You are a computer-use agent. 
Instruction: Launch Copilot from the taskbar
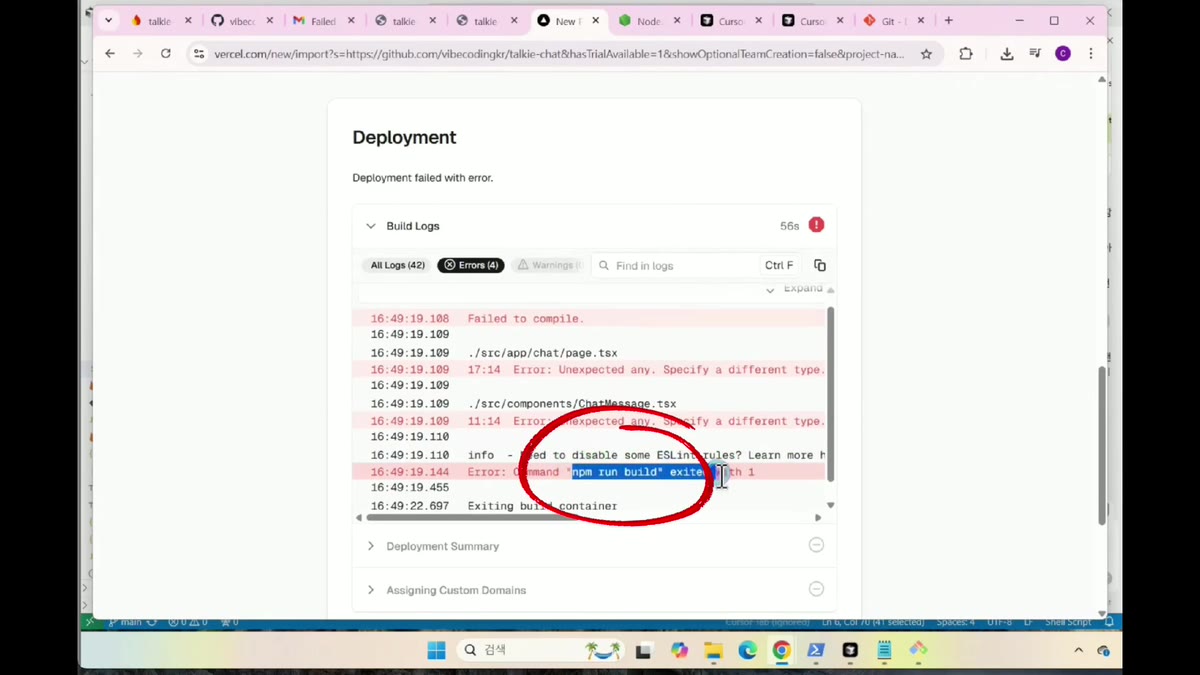point(680,651)
